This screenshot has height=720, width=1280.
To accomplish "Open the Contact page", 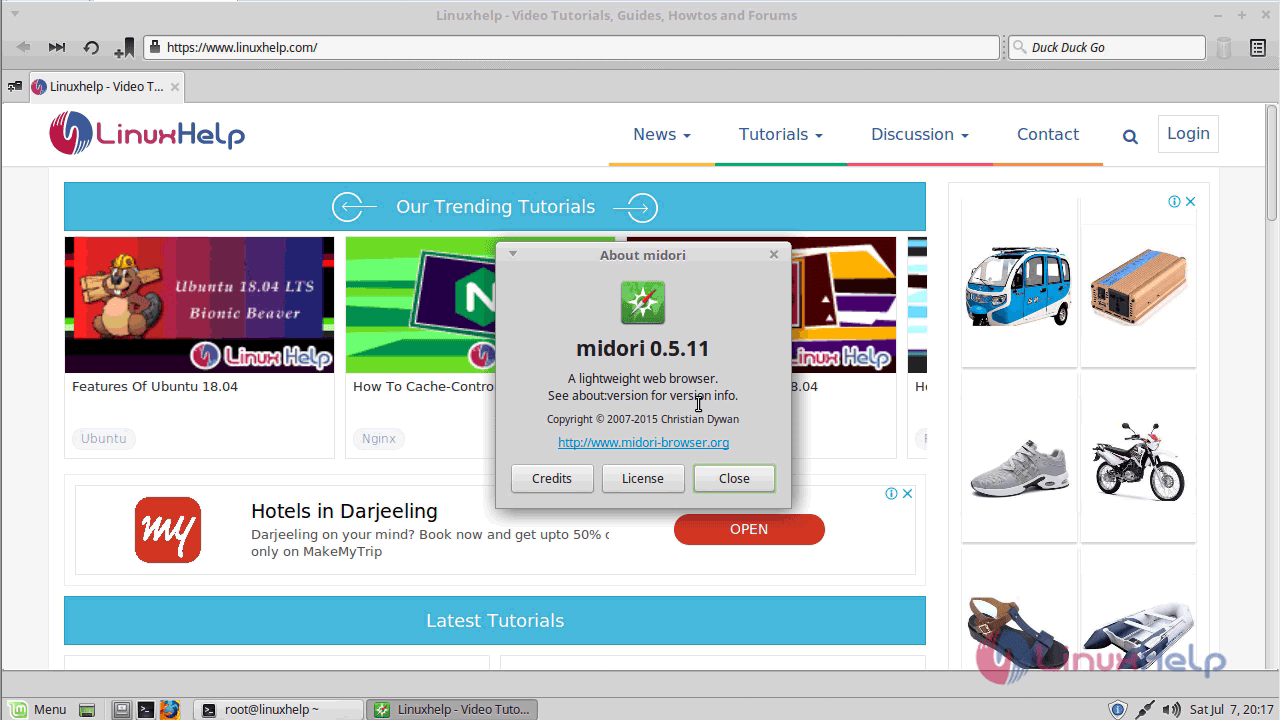I will click(1047, 135).
